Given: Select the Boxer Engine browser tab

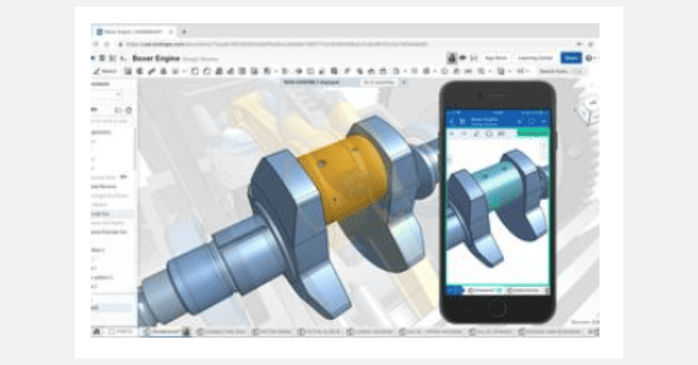Looking at the screenshot, I should click(x=134, y=32).
